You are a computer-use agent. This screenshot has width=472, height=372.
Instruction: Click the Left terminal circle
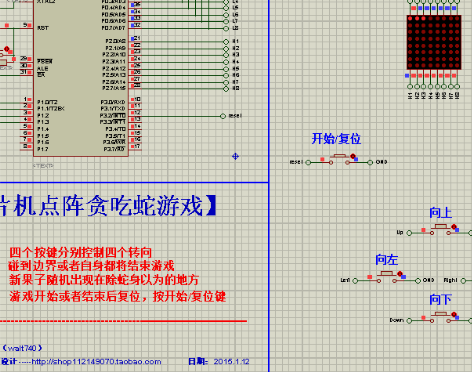point(355,281)
